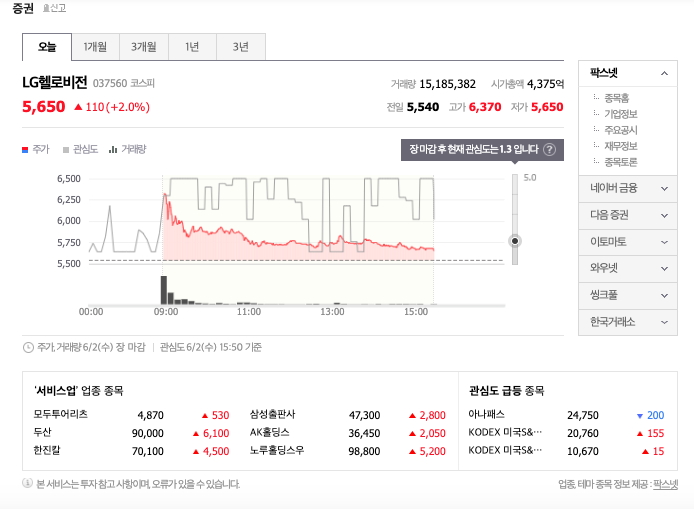Open the 1년 chart tab
The width and height of the screenshot is (694, 509).
pyautogui.click(x=192, y=46)
